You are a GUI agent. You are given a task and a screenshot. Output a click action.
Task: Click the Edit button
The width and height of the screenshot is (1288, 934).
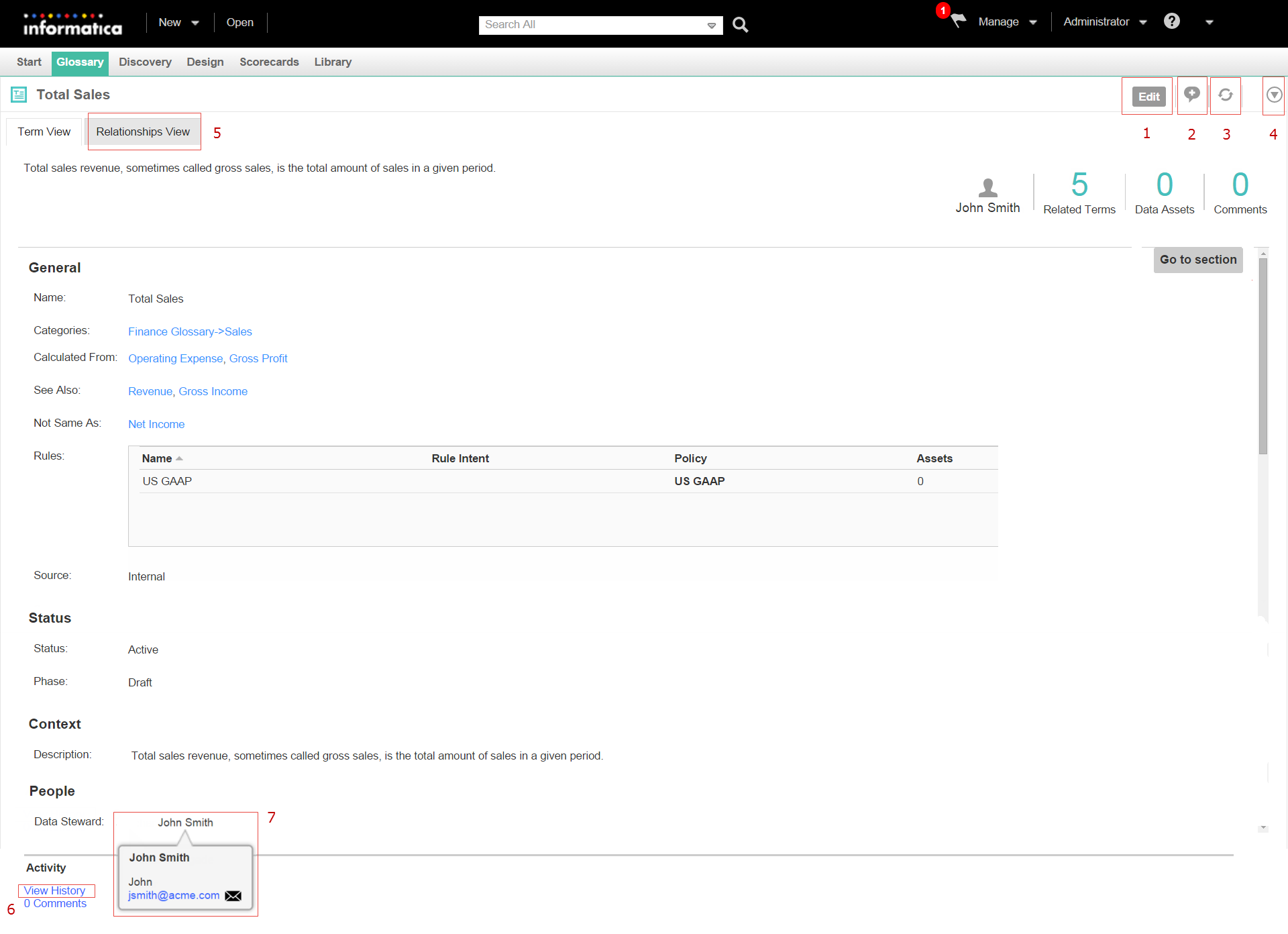click(1148, 97)
